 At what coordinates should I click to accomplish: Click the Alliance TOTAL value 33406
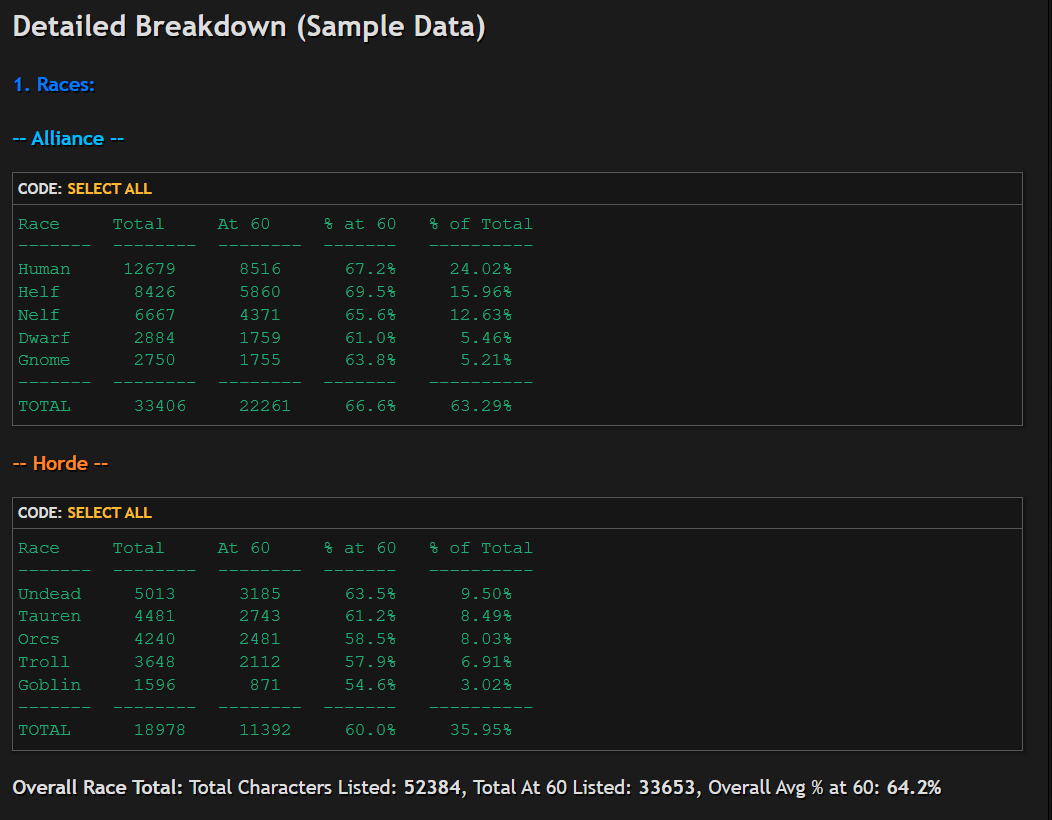click(160, 406)
